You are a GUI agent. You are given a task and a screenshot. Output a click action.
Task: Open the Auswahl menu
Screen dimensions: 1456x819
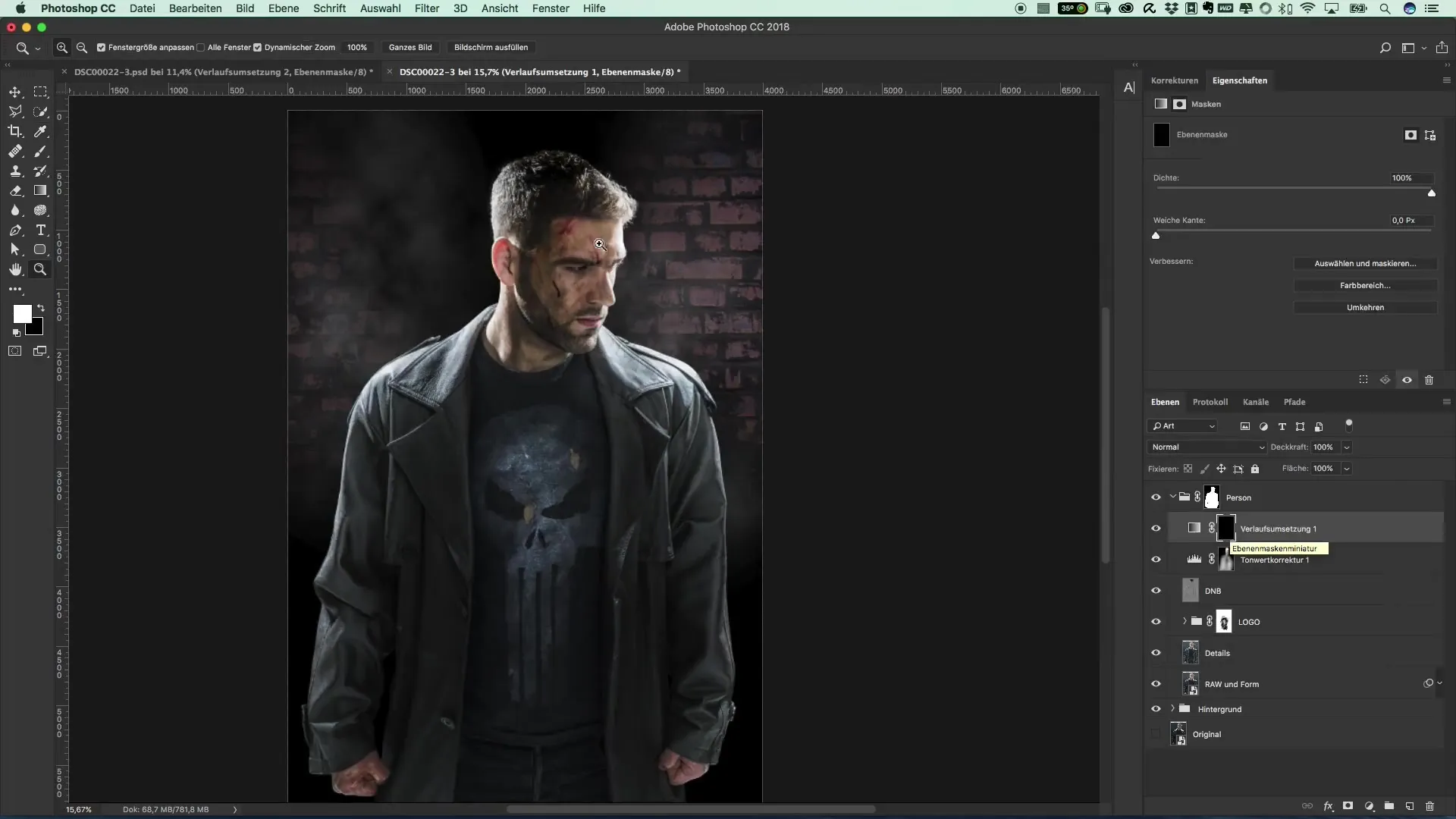pos(380,8)
